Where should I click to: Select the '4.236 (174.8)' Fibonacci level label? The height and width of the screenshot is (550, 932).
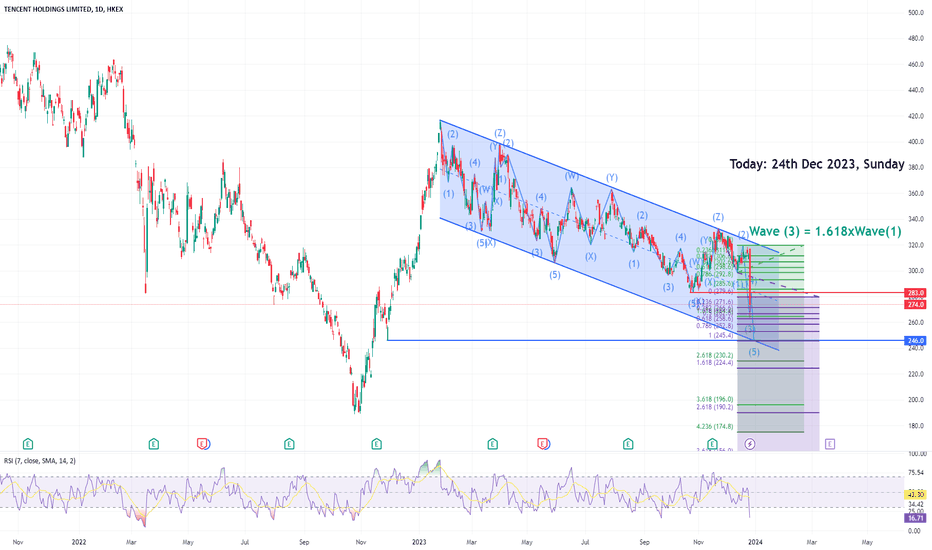pos(714,426)
